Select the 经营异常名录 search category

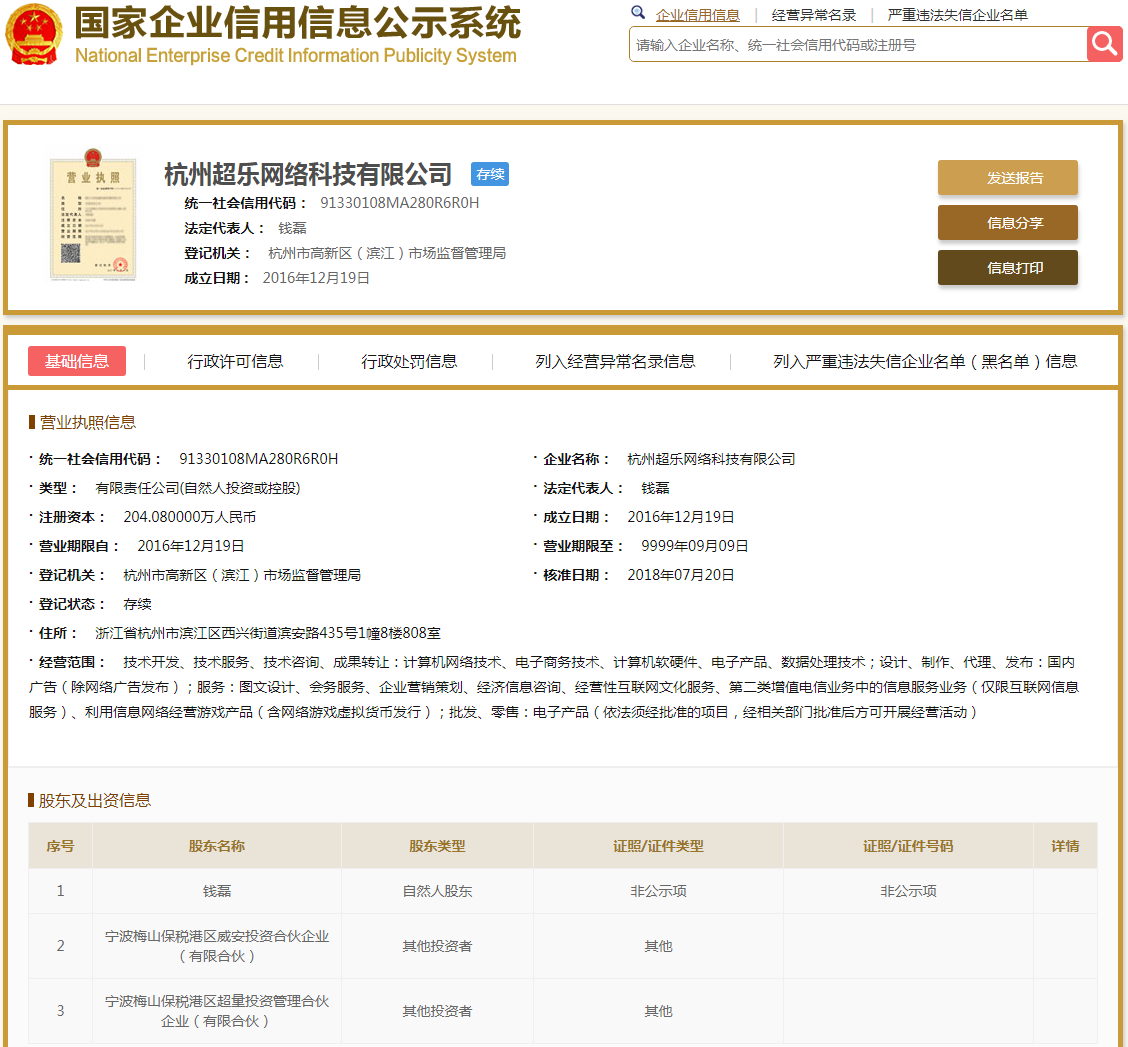tap(813, 15)
